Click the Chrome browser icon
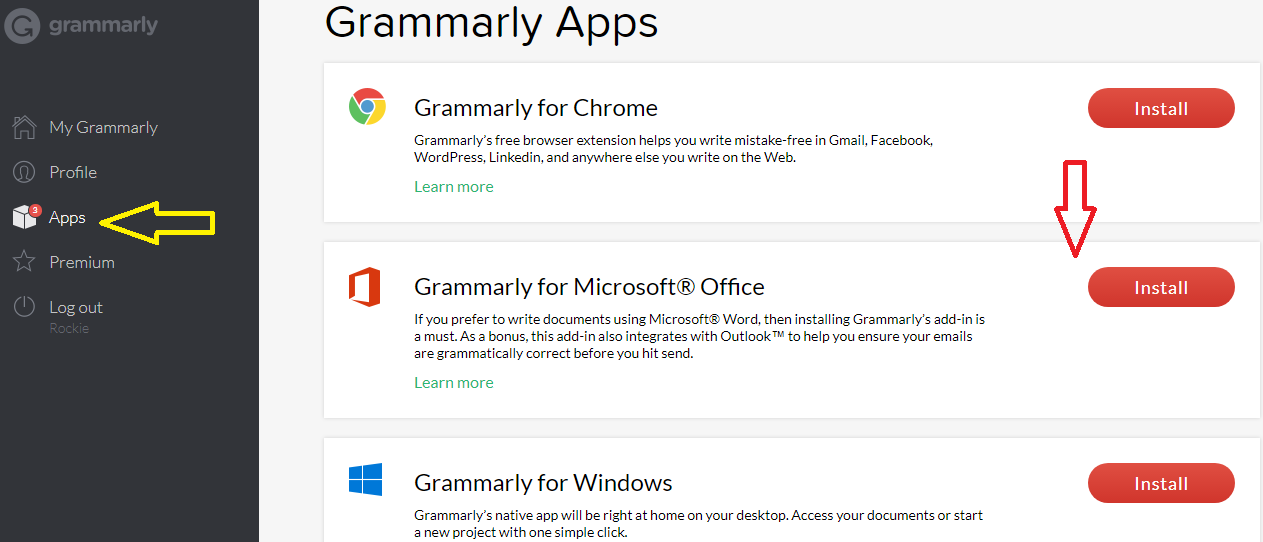This screenshot has width=1263, height=542. click(x=367, y=105)
